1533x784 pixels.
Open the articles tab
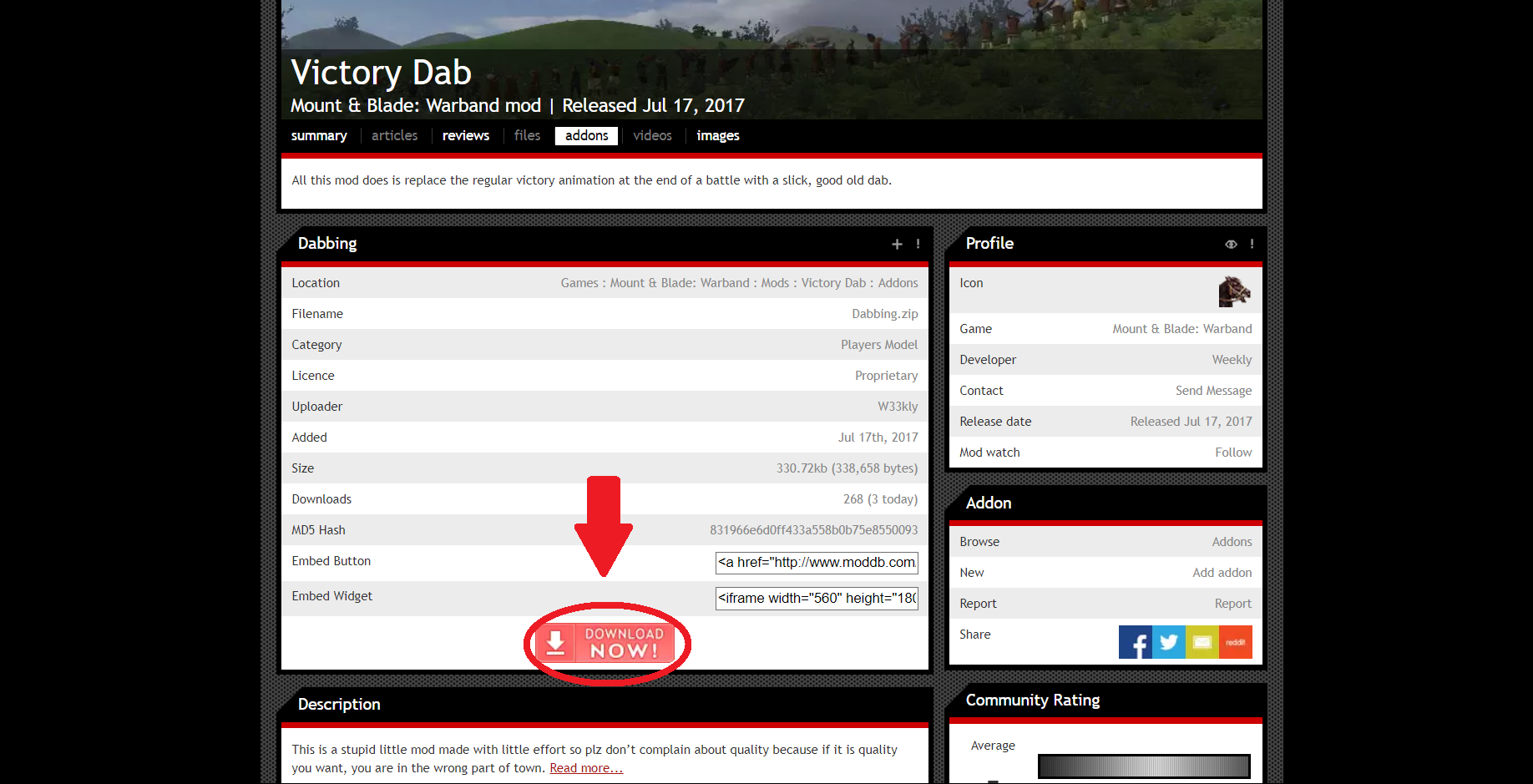click(x=394, y=135)
